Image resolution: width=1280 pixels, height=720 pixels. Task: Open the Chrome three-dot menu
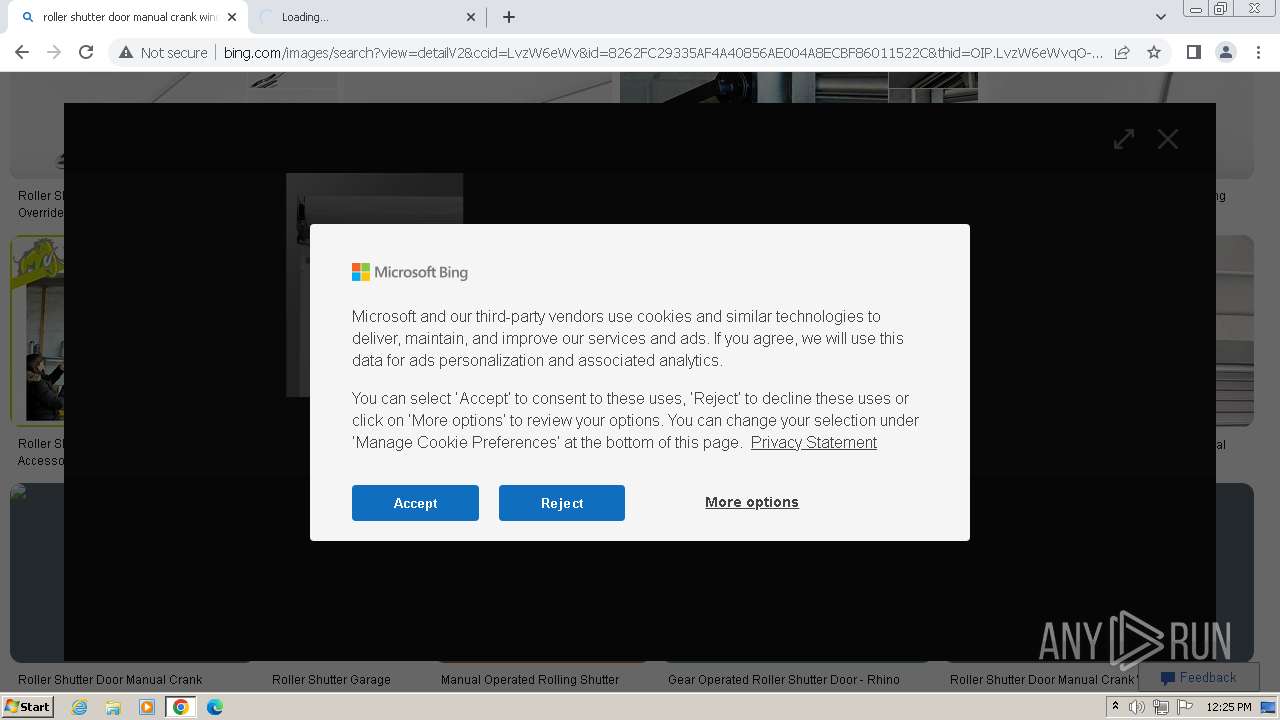(1257, 52)
